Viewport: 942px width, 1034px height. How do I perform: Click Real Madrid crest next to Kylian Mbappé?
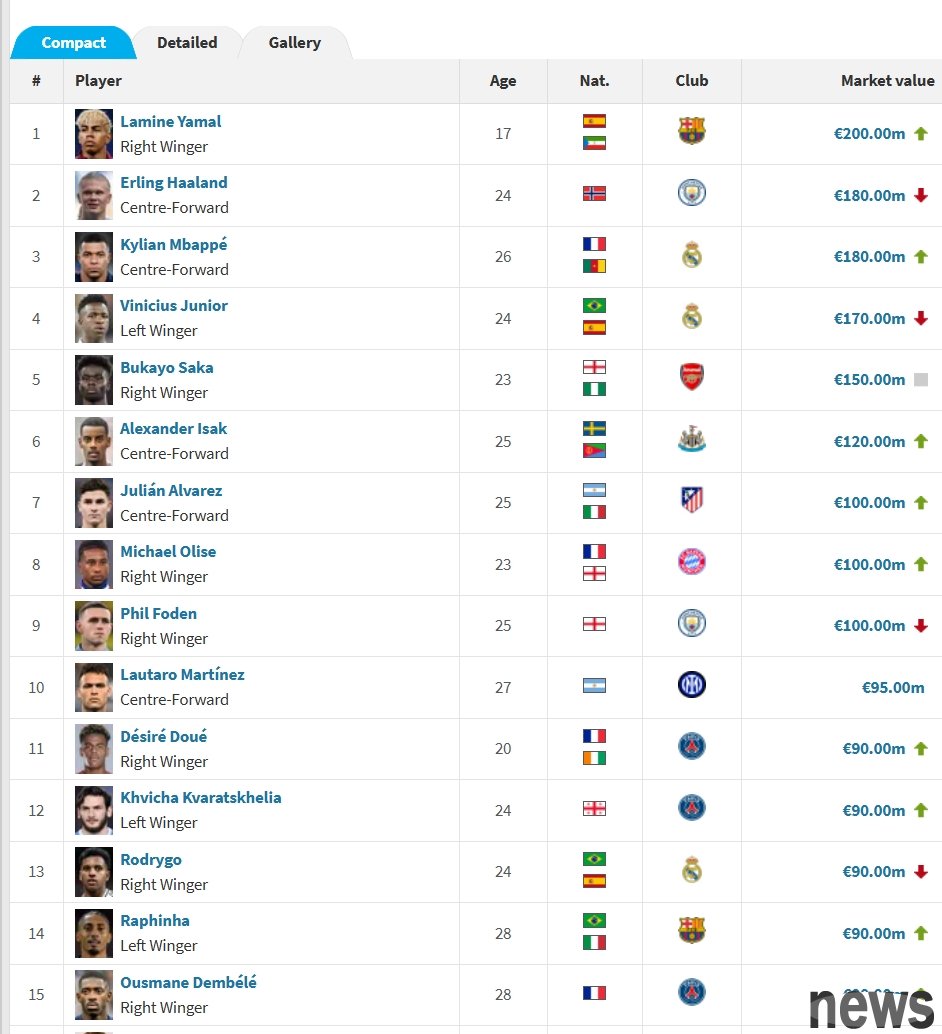click(691, 254)
